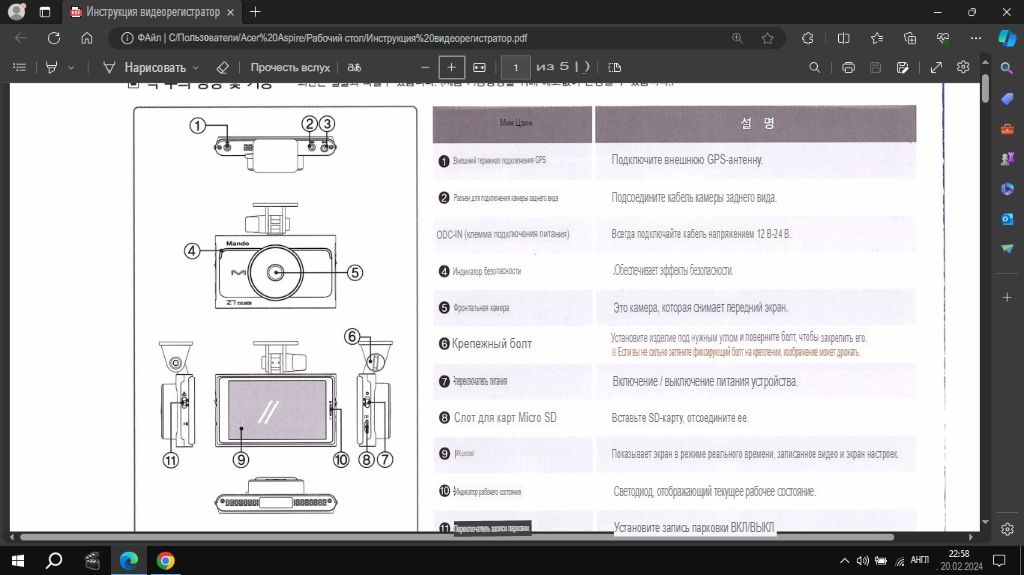Open the PDF table of contents panel

[x=19, y=67]
